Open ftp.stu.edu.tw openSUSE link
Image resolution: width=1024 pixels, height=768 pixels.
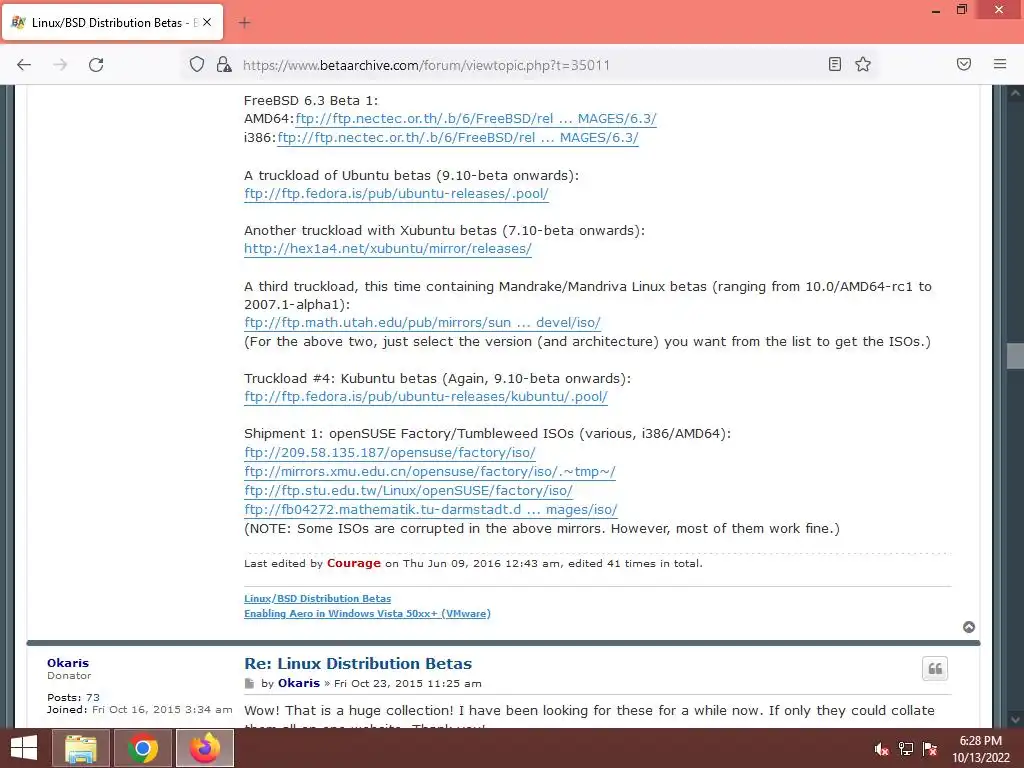click(x=408, y=490)
